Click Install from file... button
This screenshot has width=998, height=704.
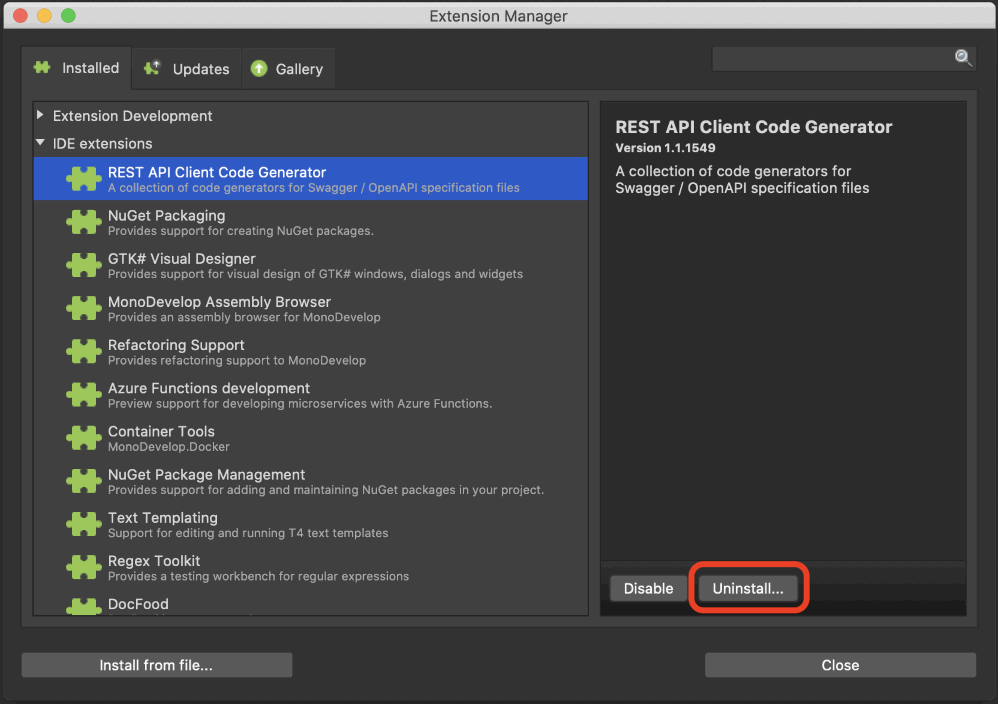(x=157, y=665)
